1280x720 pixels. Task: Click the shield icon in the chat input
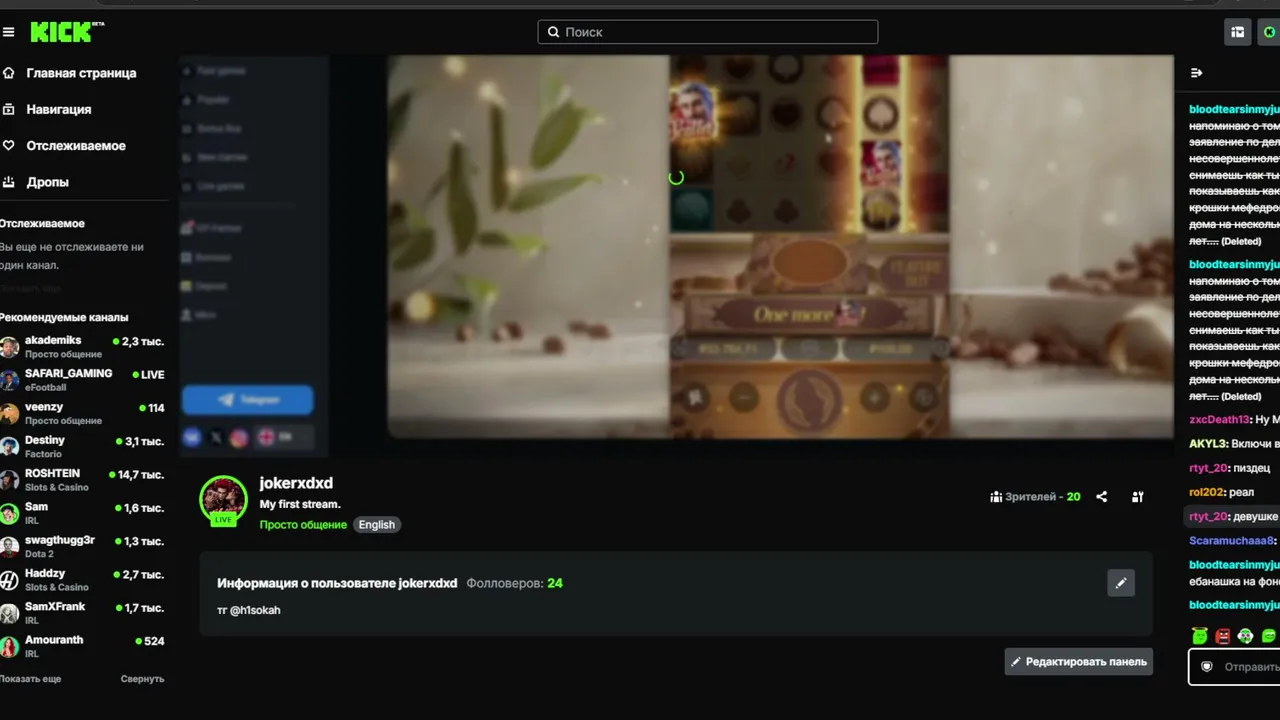pos(1207,667)
